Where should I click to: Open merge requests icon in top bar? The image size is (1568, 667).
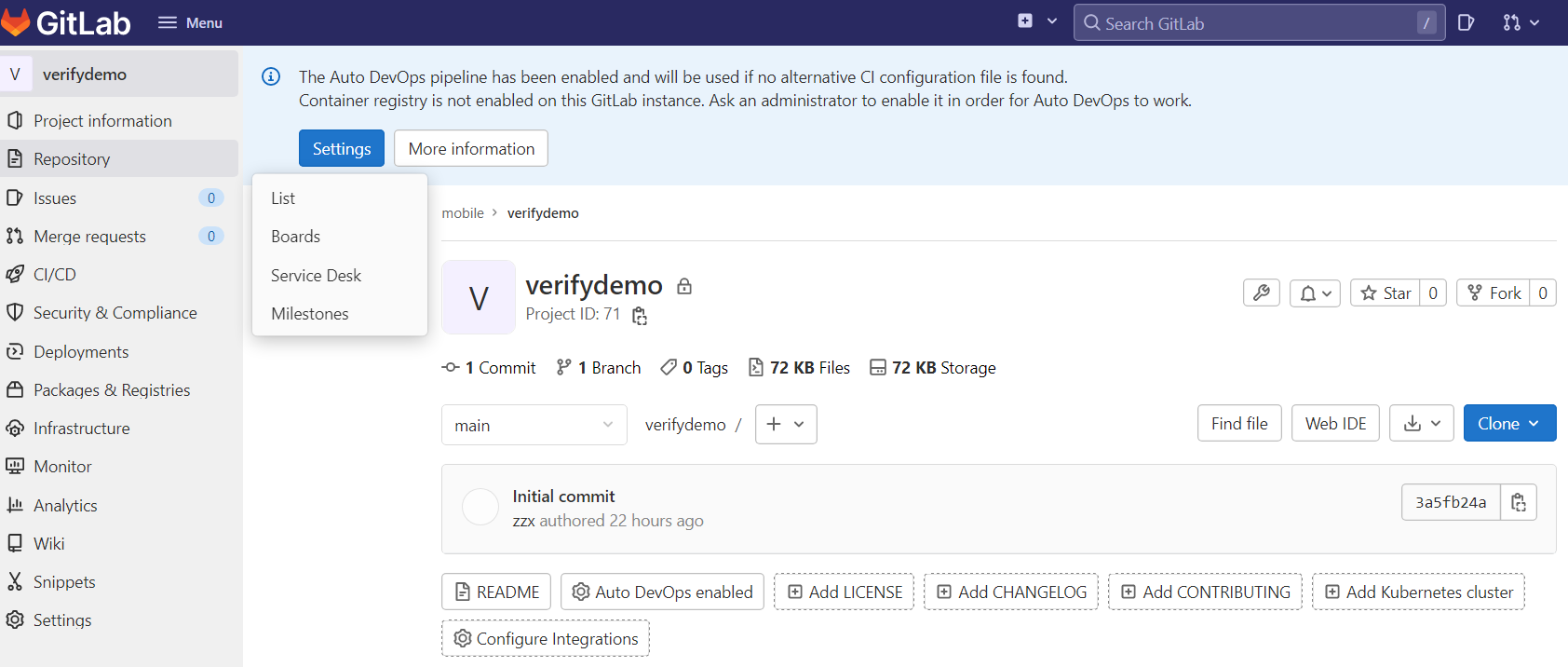(1521, 22)
